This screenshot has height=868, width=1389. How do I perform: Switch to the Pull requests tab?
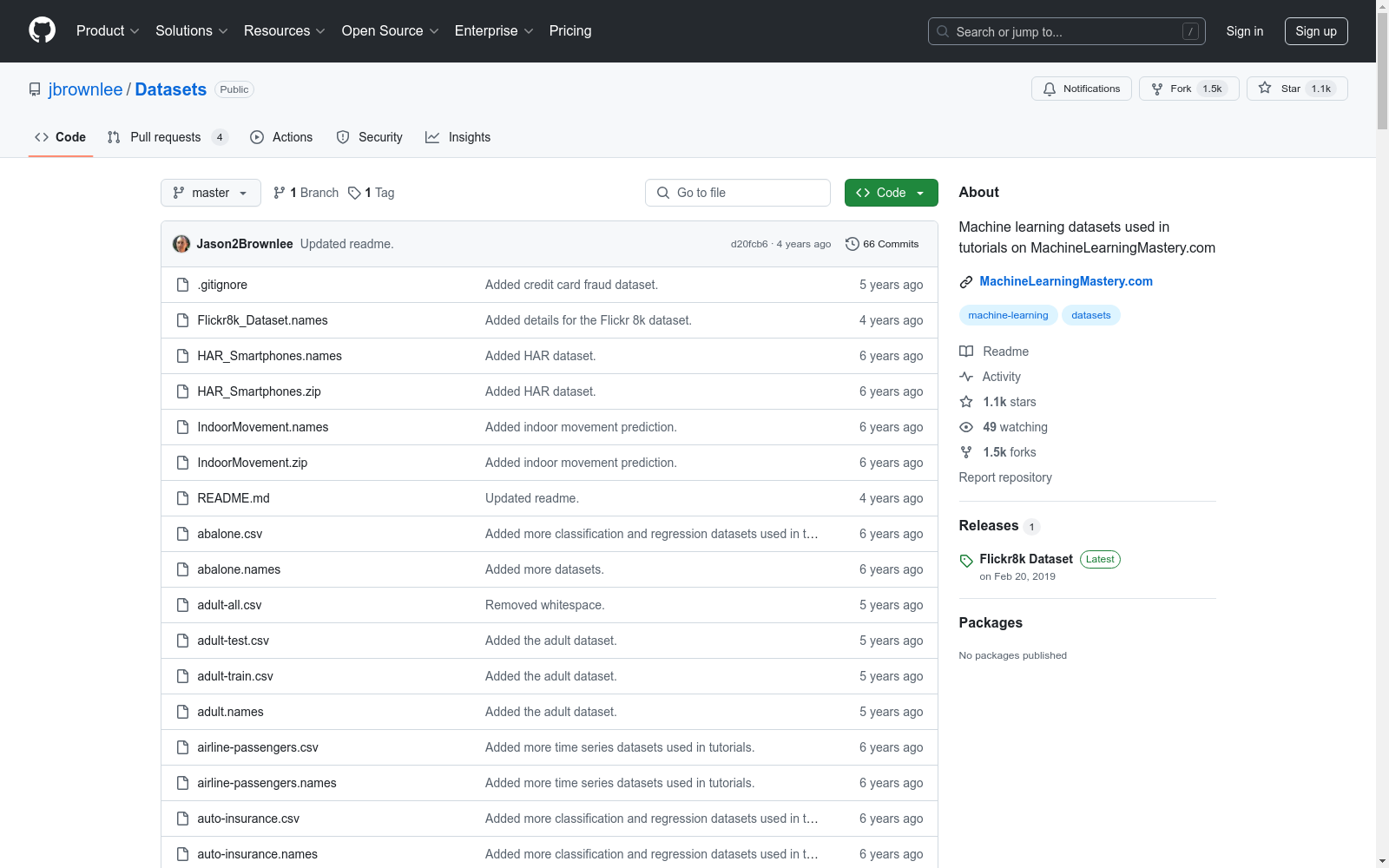(x=168, y=137)
